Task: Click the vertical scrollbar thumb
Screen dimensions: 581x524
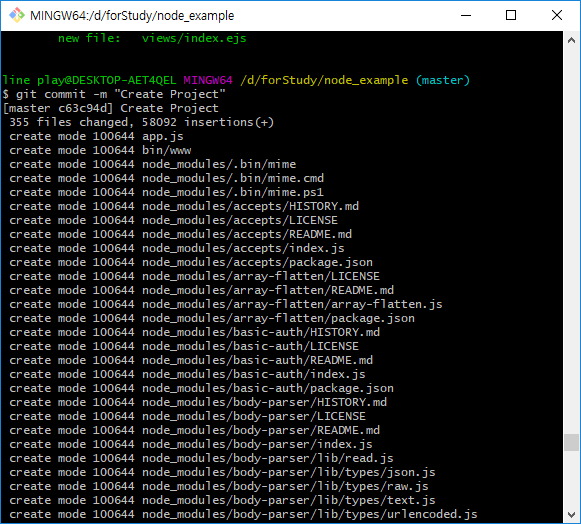Action: 571,442
